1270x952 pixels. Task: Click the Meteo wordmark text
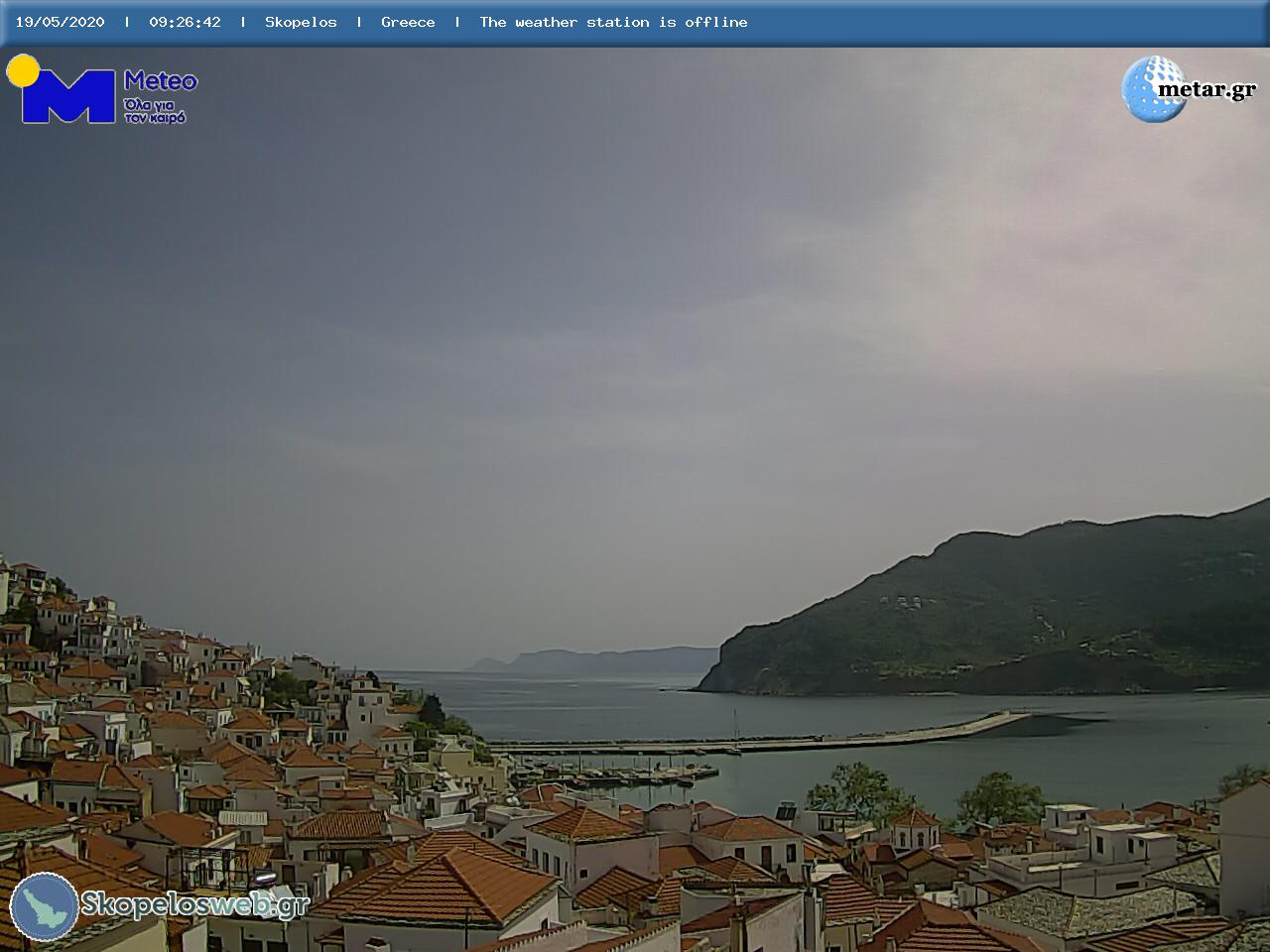pos(161,81)
